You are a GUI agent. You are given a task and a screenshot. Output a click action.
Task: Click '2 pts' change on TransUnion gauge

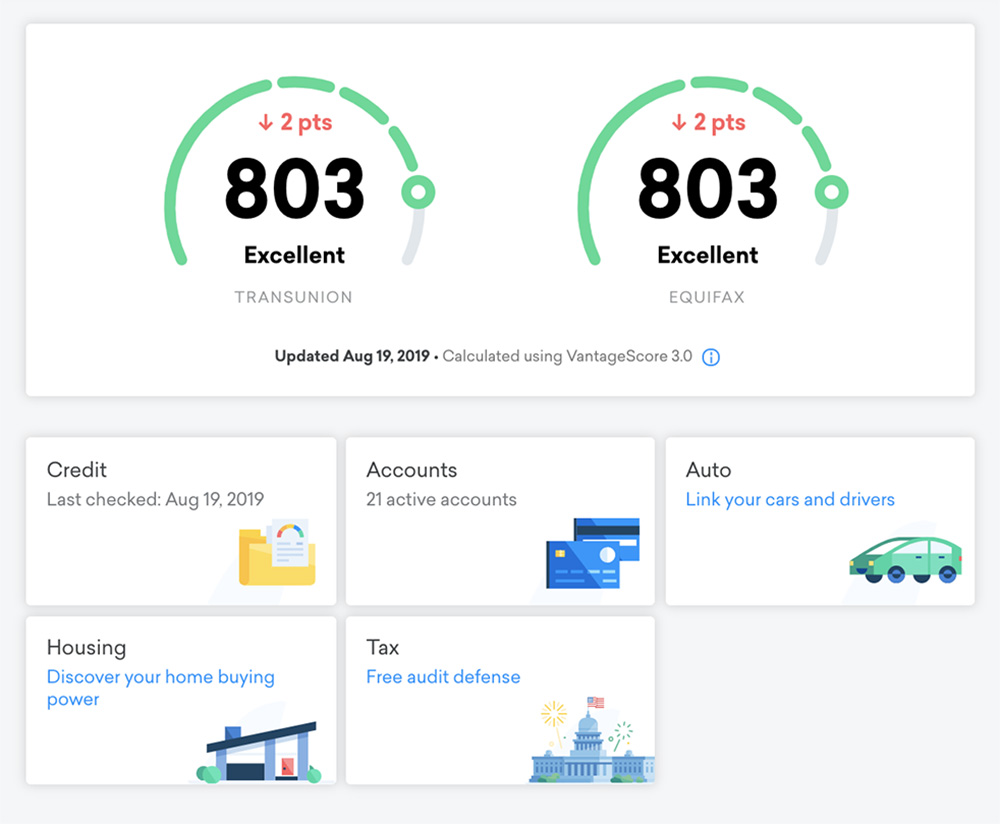click(x=306, y=122)
